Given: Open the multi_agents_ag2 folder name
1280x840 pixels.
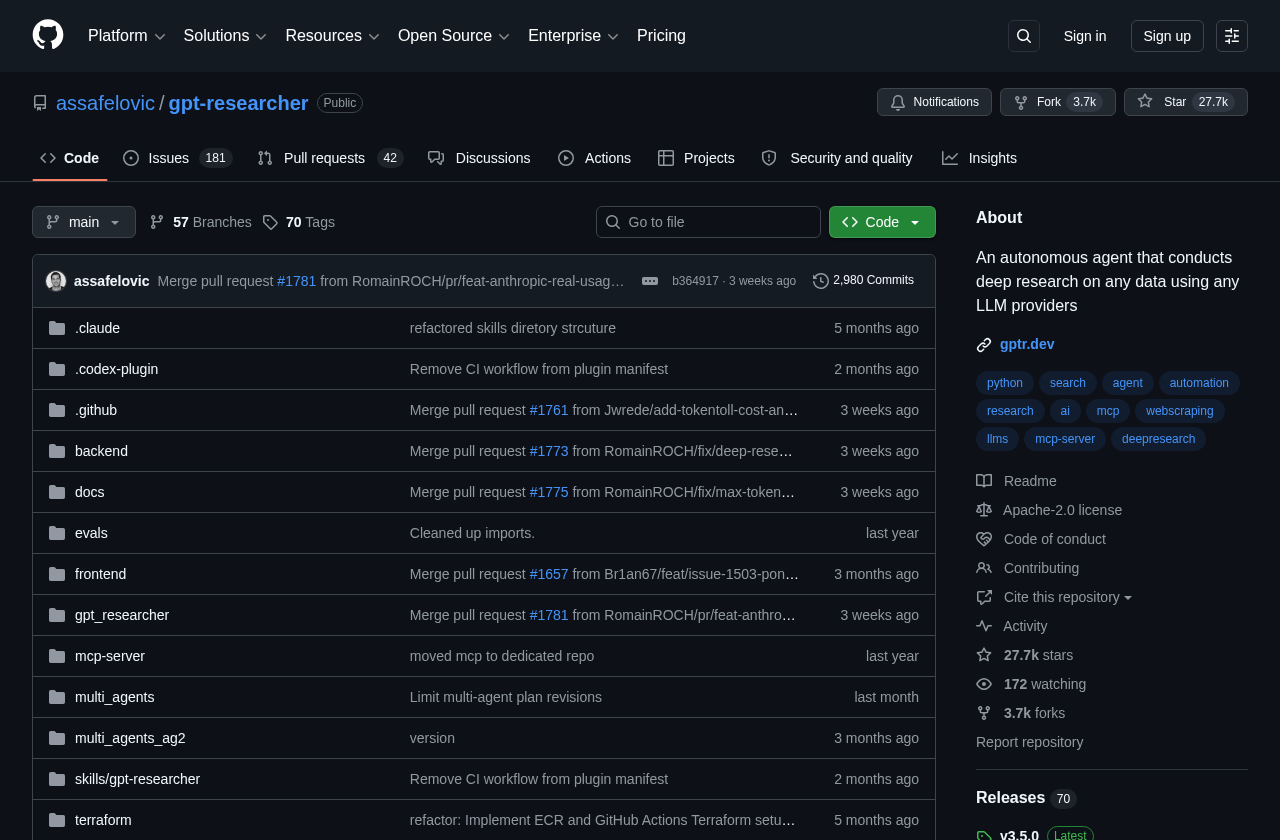Looking at the screenshot, I should [x=130, y=738].
